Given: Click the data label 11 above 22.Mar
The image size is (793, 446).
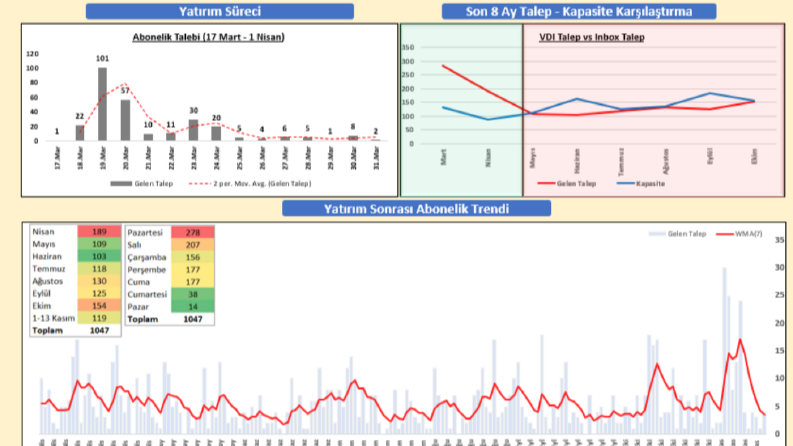Looking at the screenshot, I should (x=171, y=124).
